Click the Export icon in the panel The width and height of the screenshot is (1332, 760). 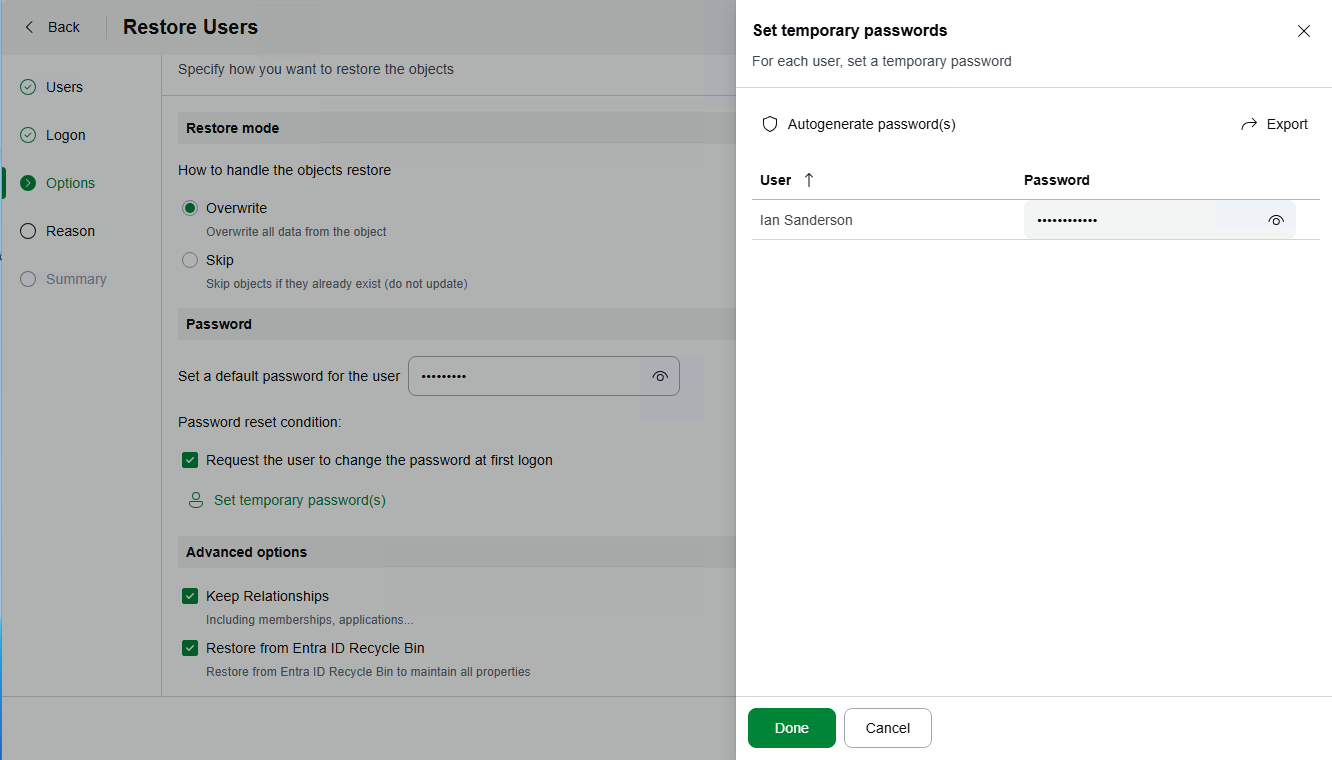coord(1248,123)
